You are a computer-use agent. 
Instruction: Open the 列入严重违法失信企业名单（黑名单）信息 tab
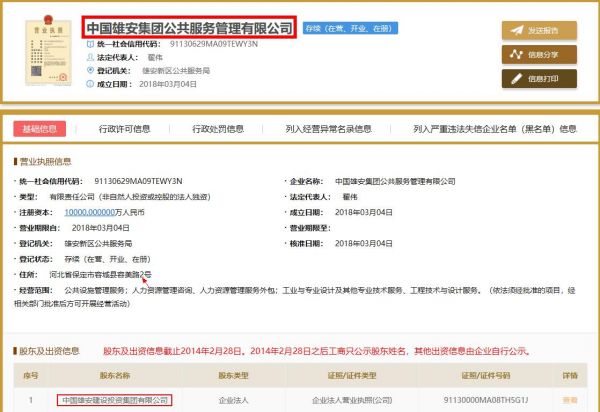pos(495,129)
